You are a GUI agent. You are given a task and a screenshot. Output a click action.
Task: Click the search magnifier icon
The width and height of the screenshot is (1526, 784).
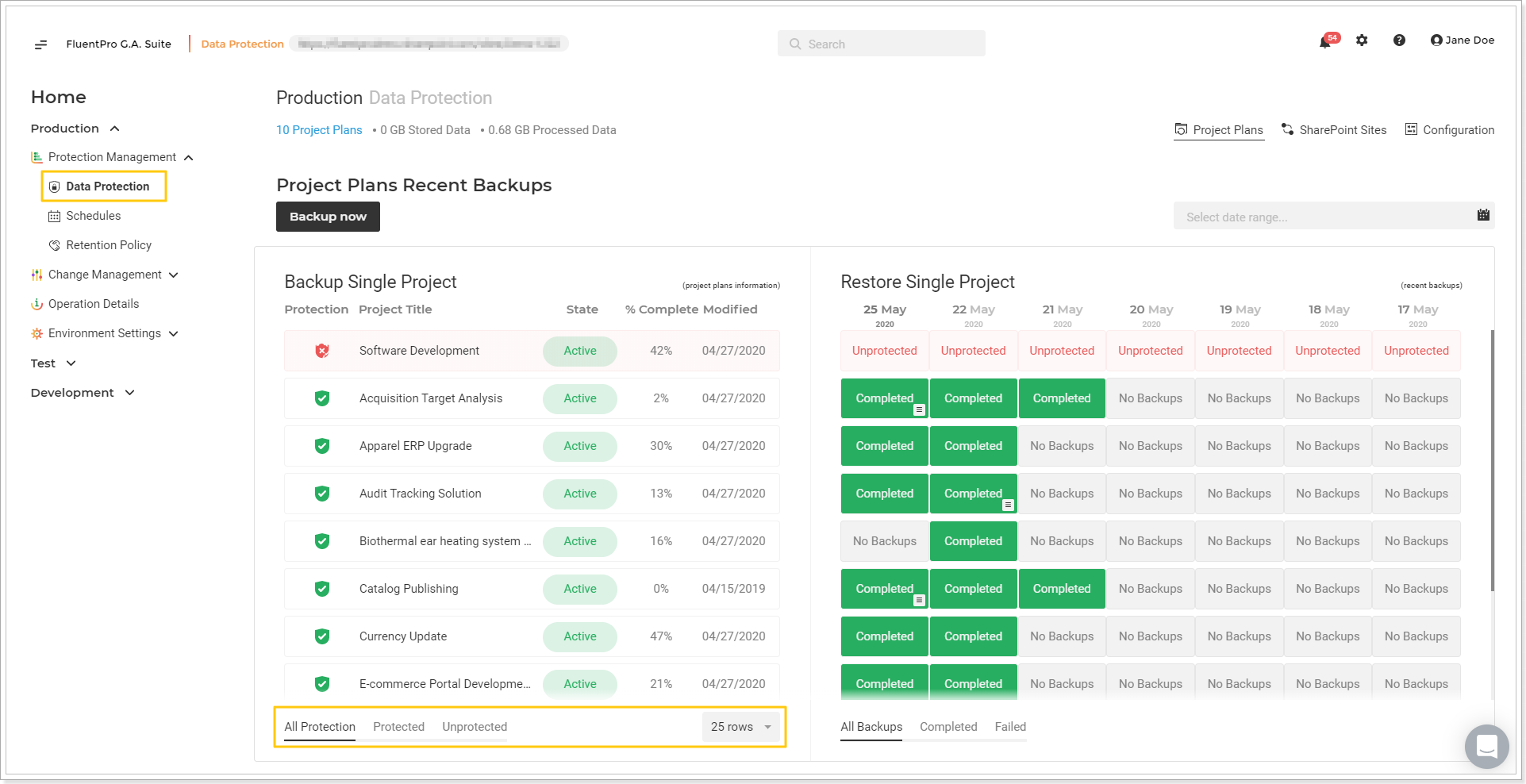[795, 44]
